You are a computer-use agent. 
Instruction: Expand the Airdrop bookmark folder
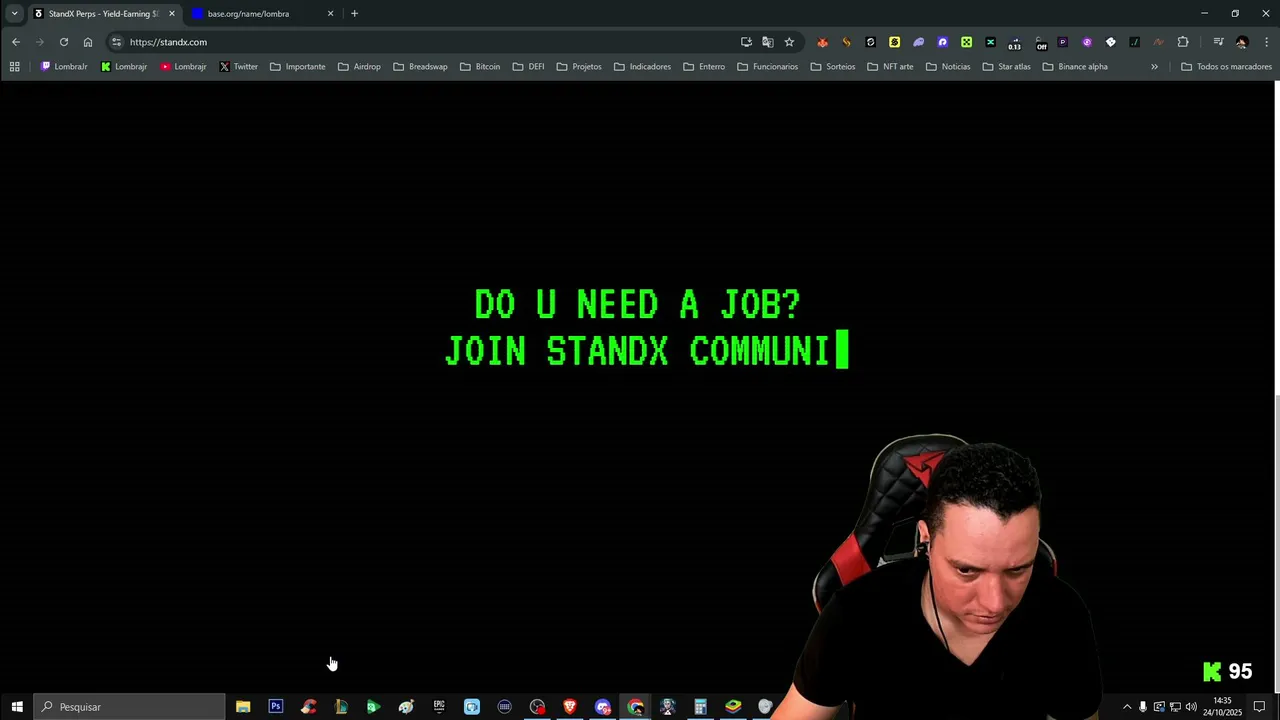(359, 67)
